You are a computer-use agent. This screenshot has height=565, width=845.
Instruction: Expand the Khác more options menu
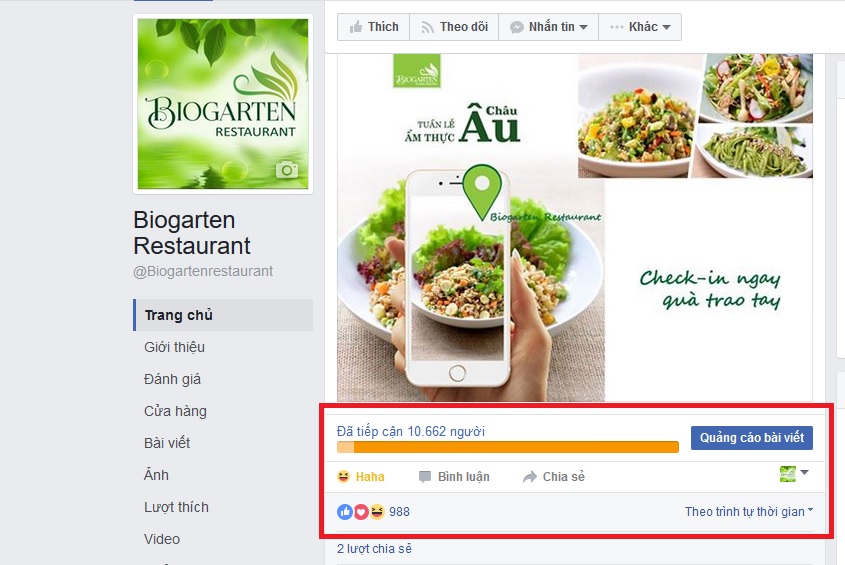pyautogui.click(x=640, y=27)
